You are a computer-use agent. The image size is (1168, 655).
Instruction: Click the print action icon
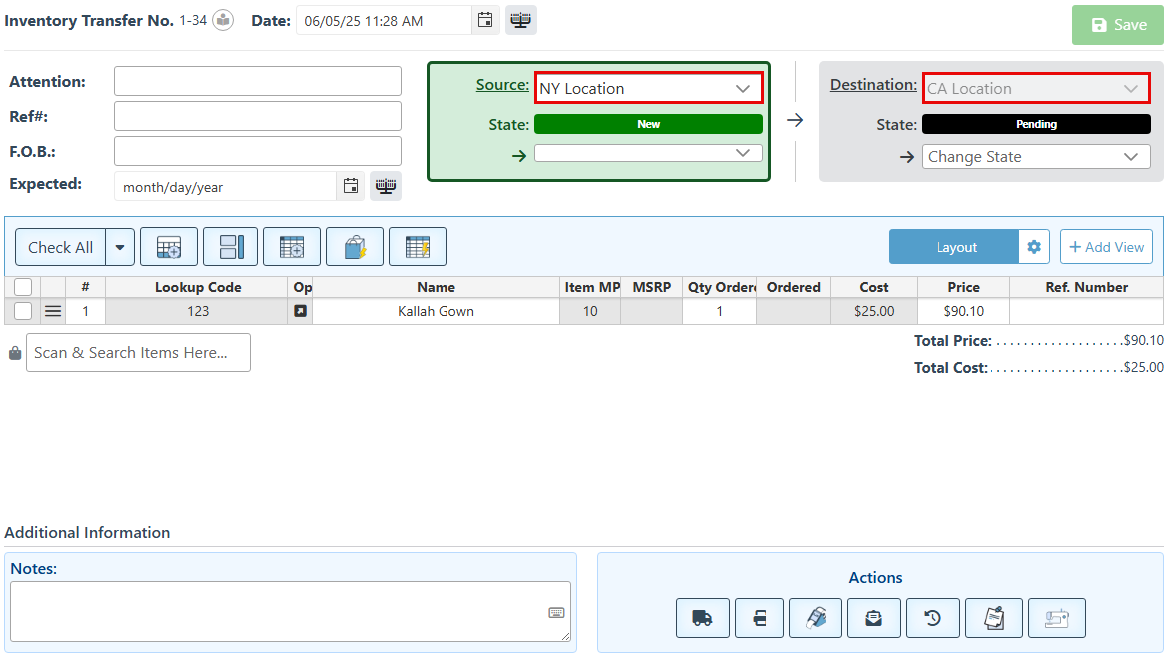coord(760,618)
